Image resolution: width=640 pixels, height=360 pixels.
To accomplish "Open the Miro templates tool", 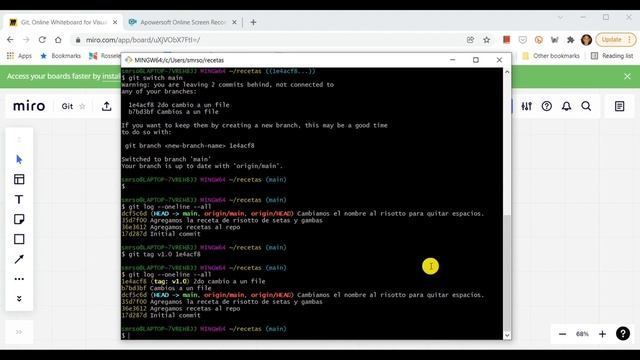I will 19,179.
